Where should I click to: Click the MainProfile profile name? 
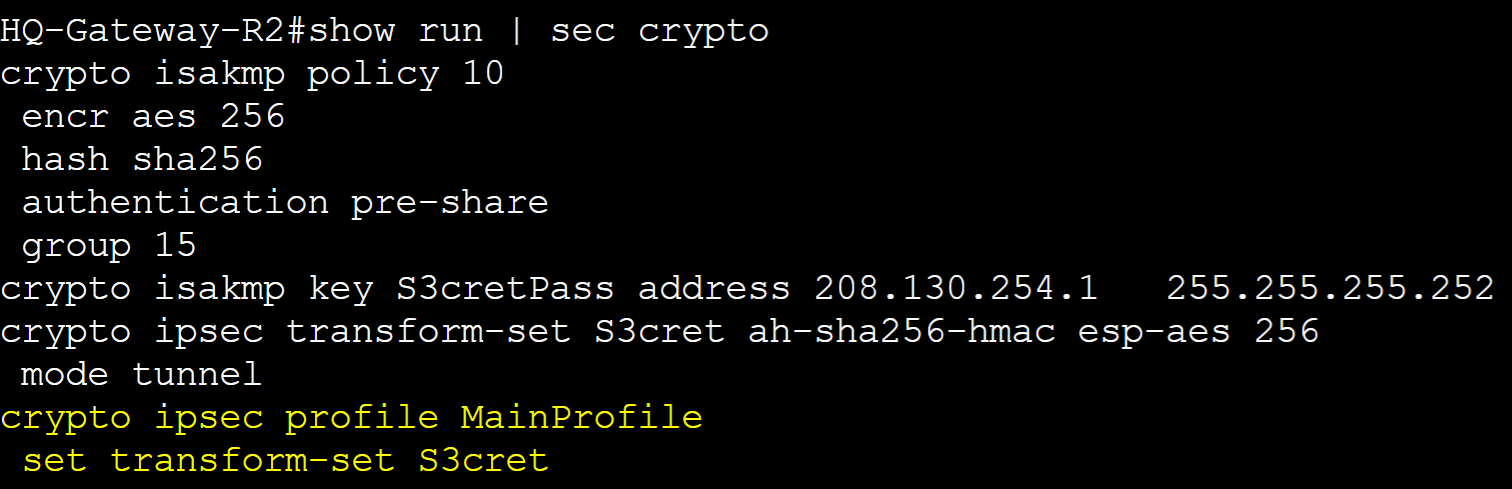582,417
